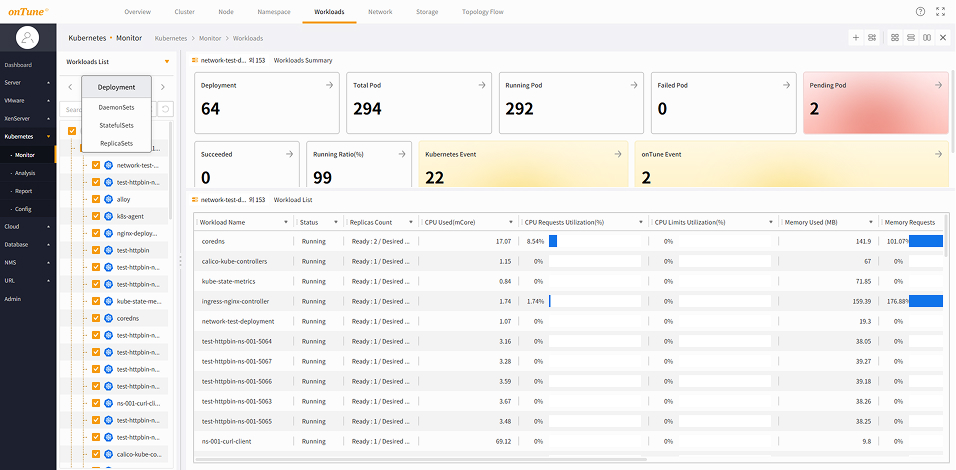Switch to Overview tab
956x470 pixels.
point(137,12)
